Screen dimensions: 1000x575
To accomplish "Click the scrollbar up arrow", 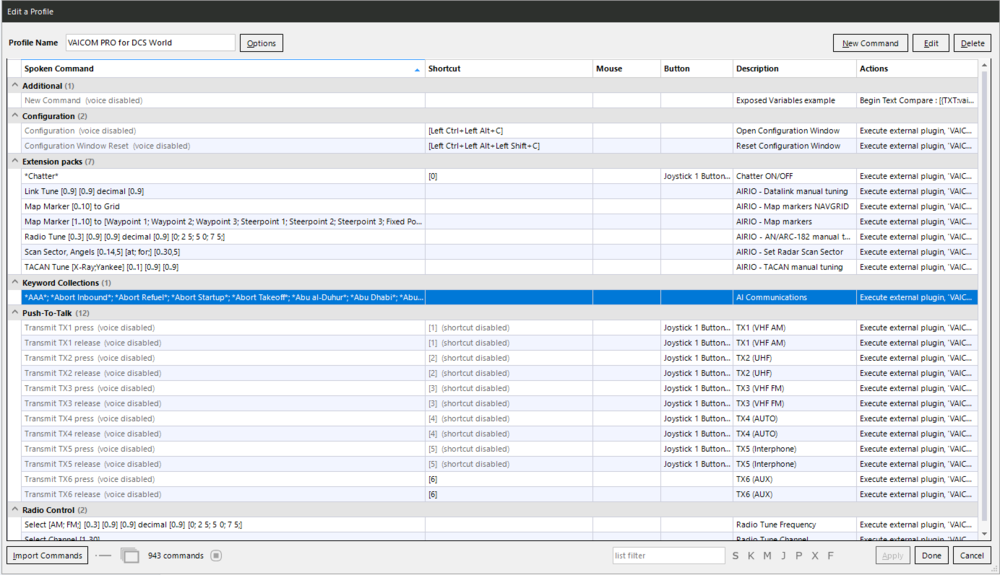I will (x=985, y=66).
